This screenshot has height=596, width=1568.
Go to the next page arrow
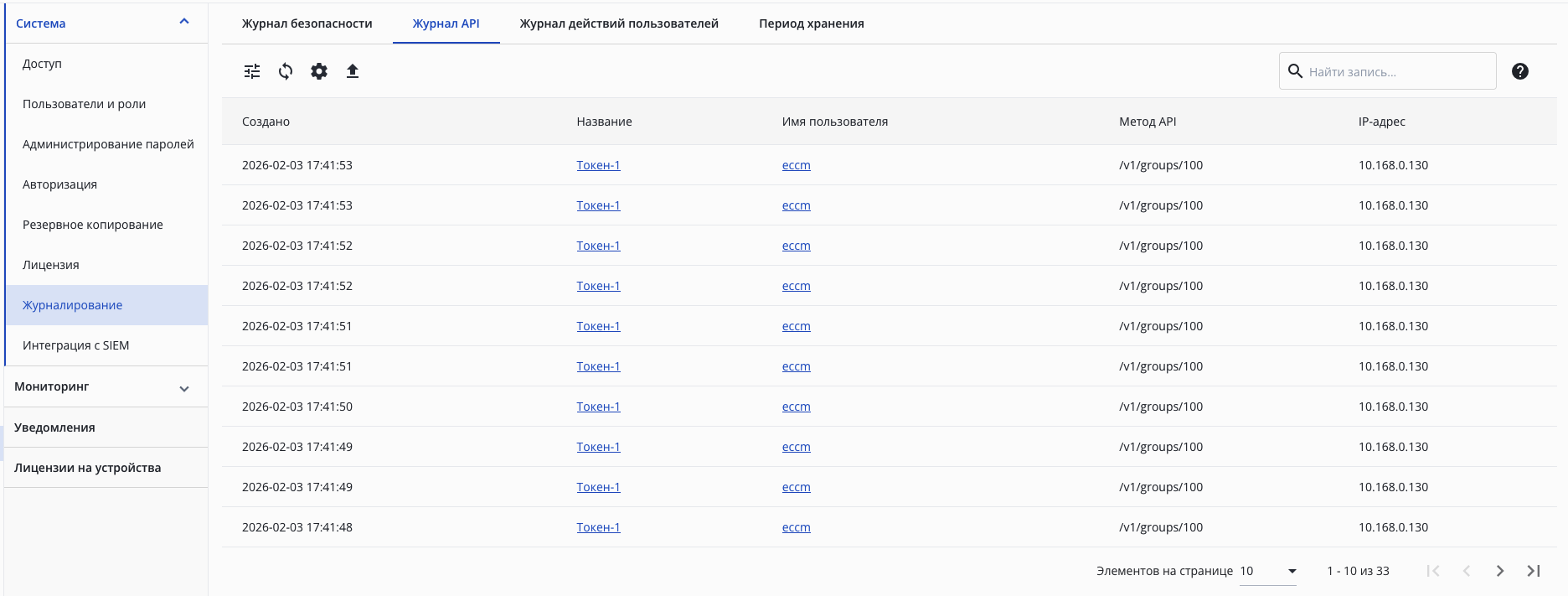click(1500, 571)
